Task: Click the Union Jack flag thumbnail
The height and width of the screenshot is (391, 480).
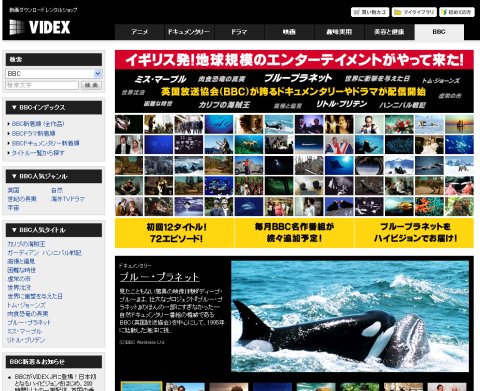Action: click(339, 144)
